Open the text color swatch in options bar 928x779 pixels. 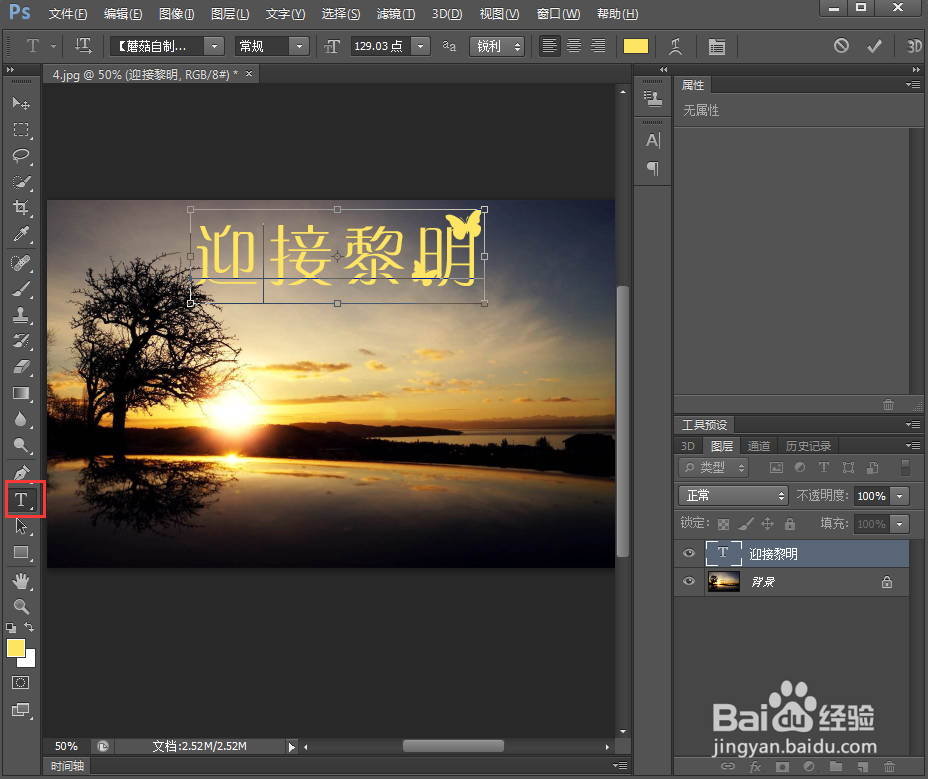634,46
